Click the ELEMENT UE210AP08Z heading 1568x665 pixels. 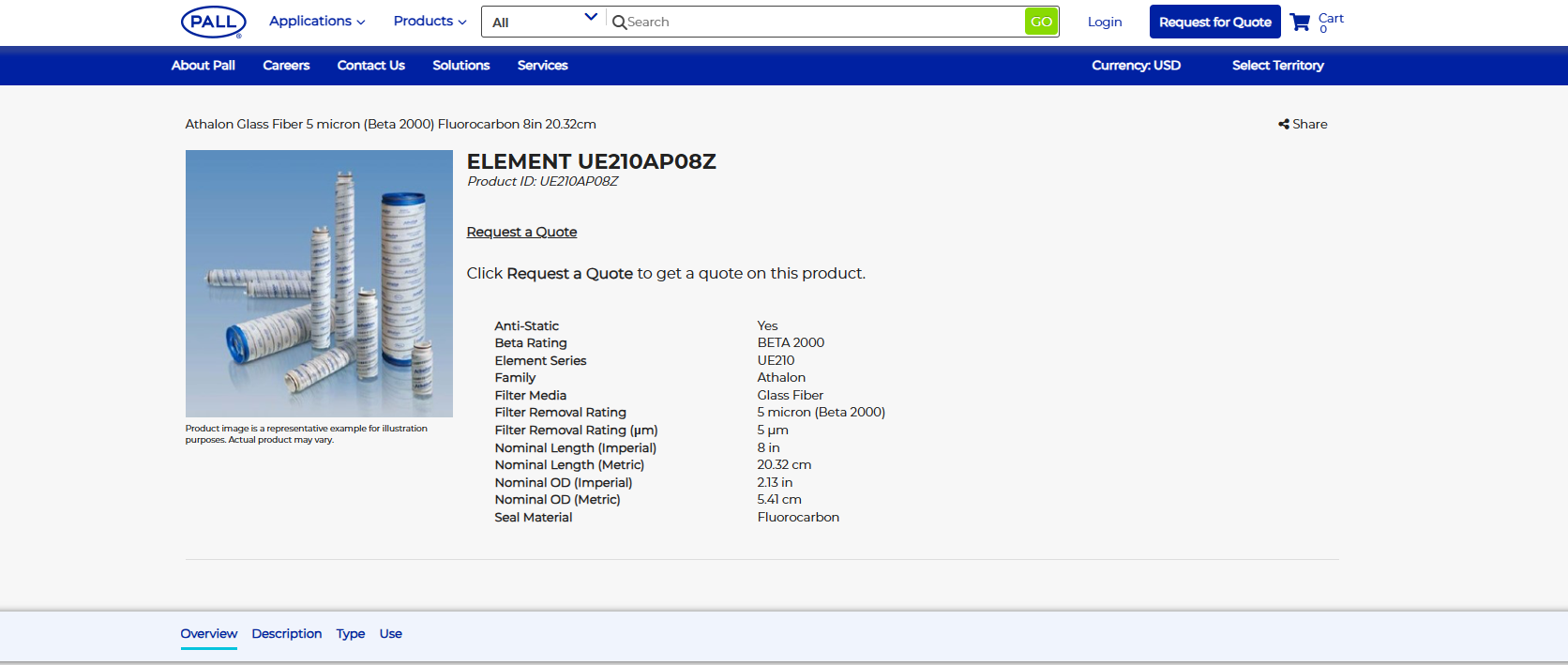[592, 161]
